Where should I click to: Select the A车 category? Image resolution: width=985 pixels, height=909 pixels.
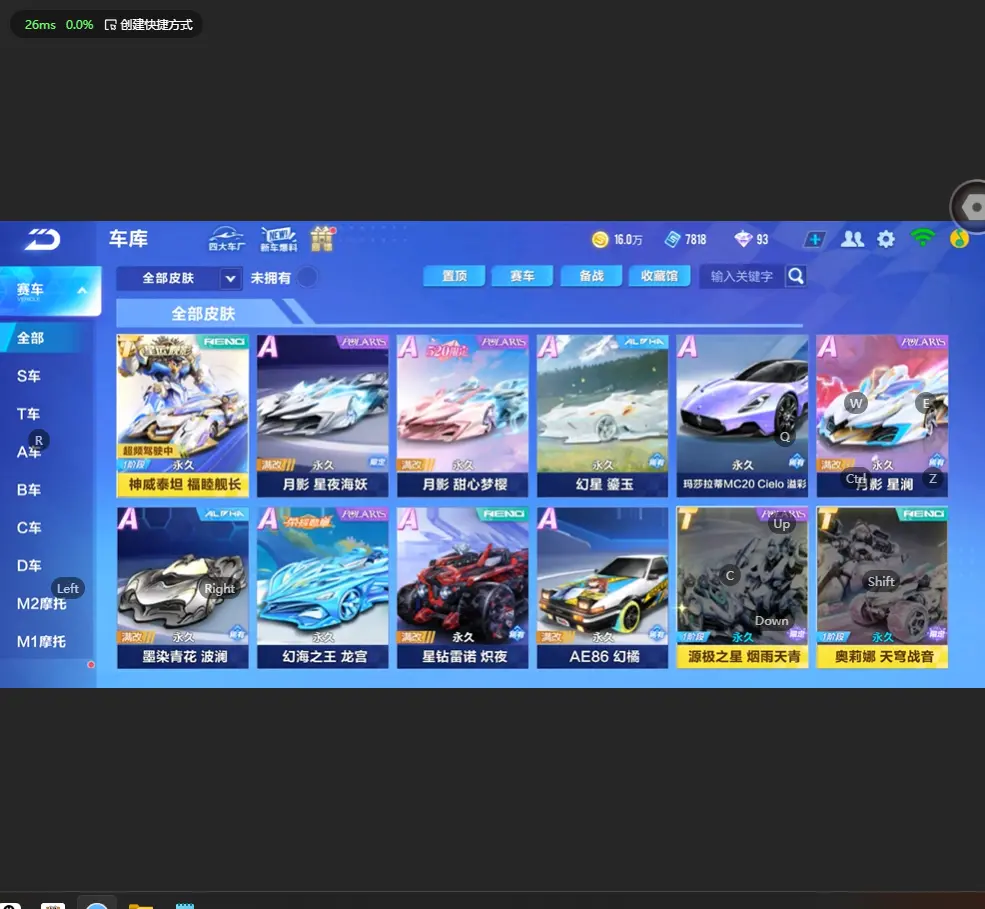click(x=29, y=452)
